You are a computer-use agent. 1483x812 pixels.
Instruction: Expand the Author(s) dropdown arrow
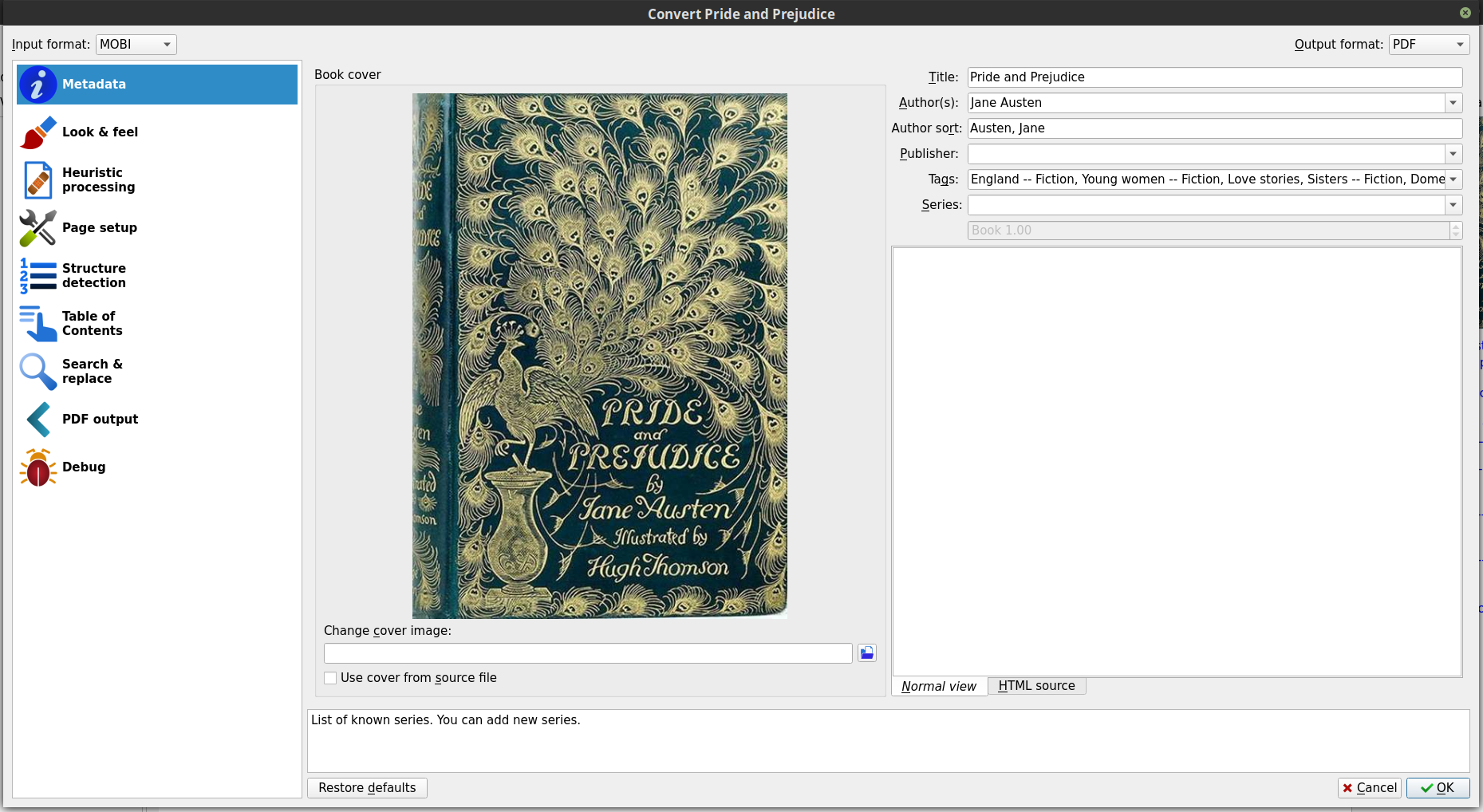(x=1453, y=103)
